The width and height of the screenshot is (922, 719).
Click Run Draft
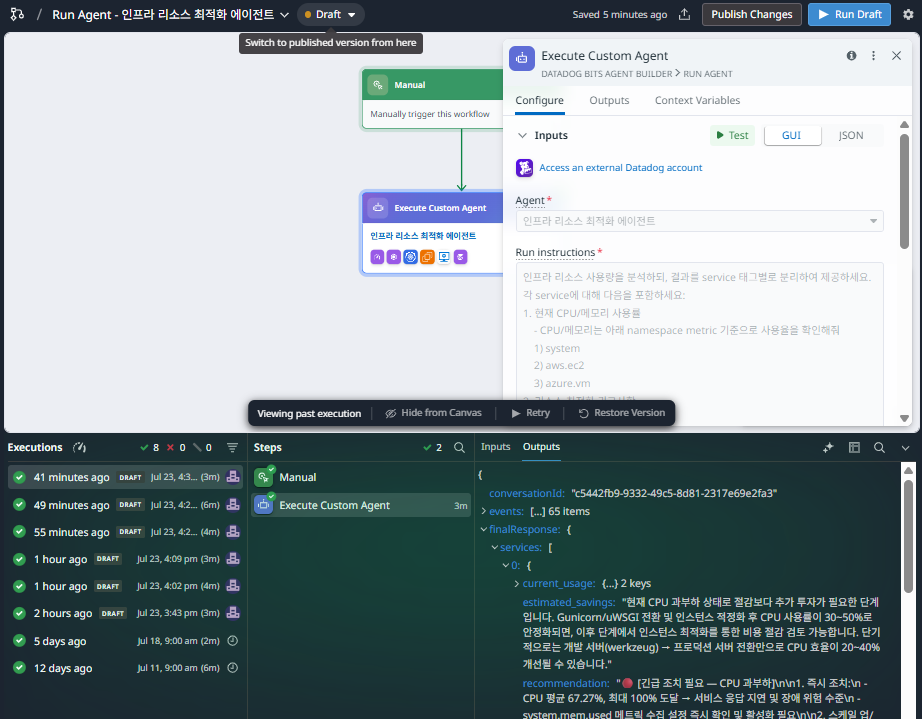pyautogui.click(x=849, y=14)
